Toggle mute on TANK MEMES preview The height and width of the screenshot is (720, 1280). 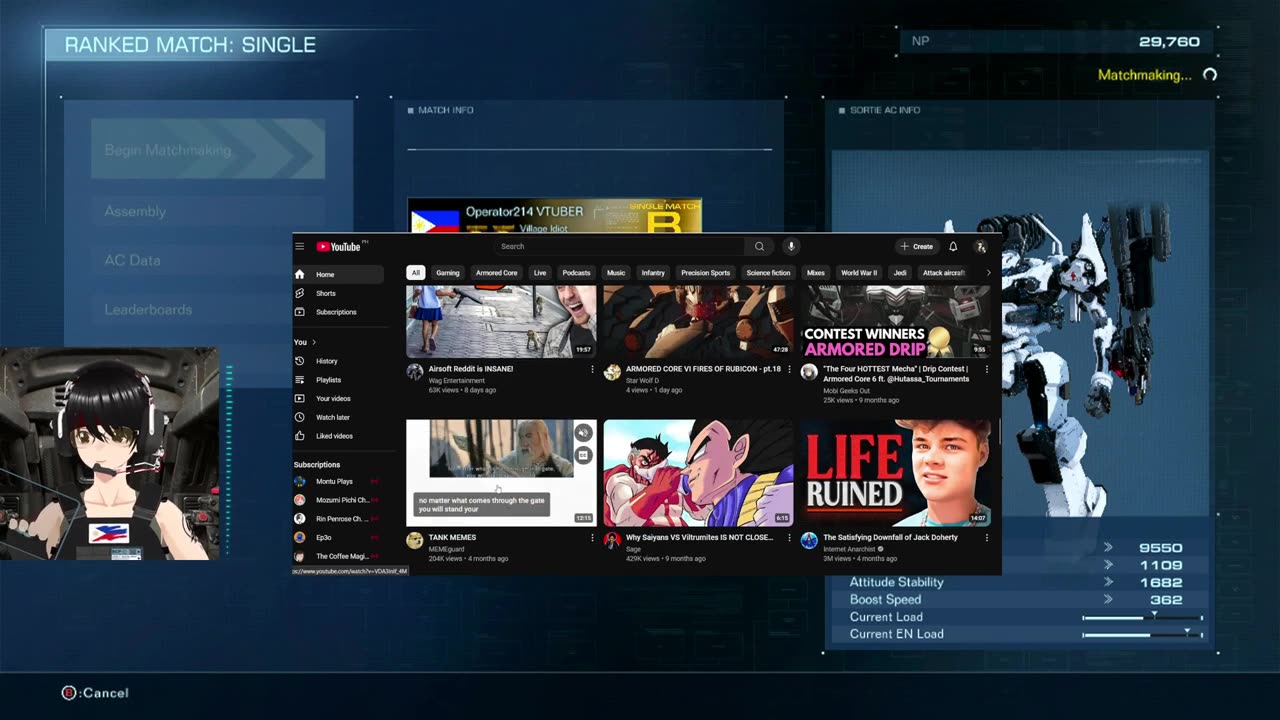coord(583,433)
